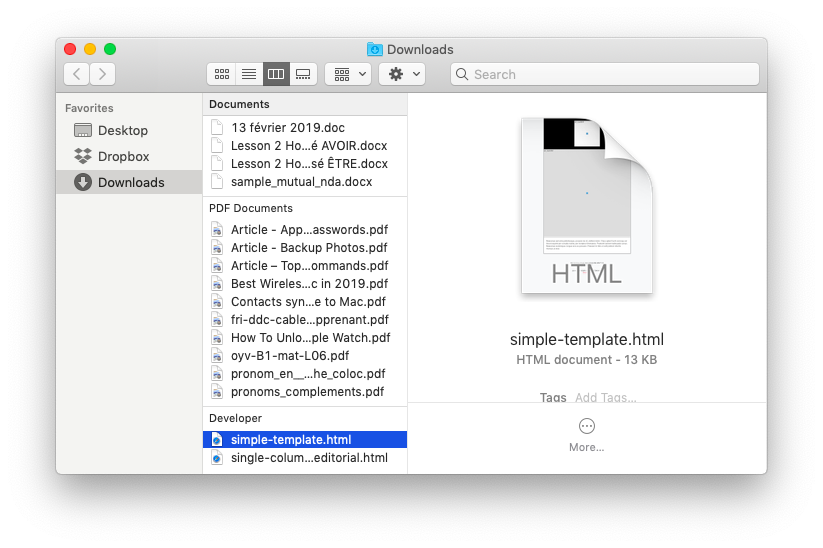Select 13 février 2019.doc

point(287,128)
